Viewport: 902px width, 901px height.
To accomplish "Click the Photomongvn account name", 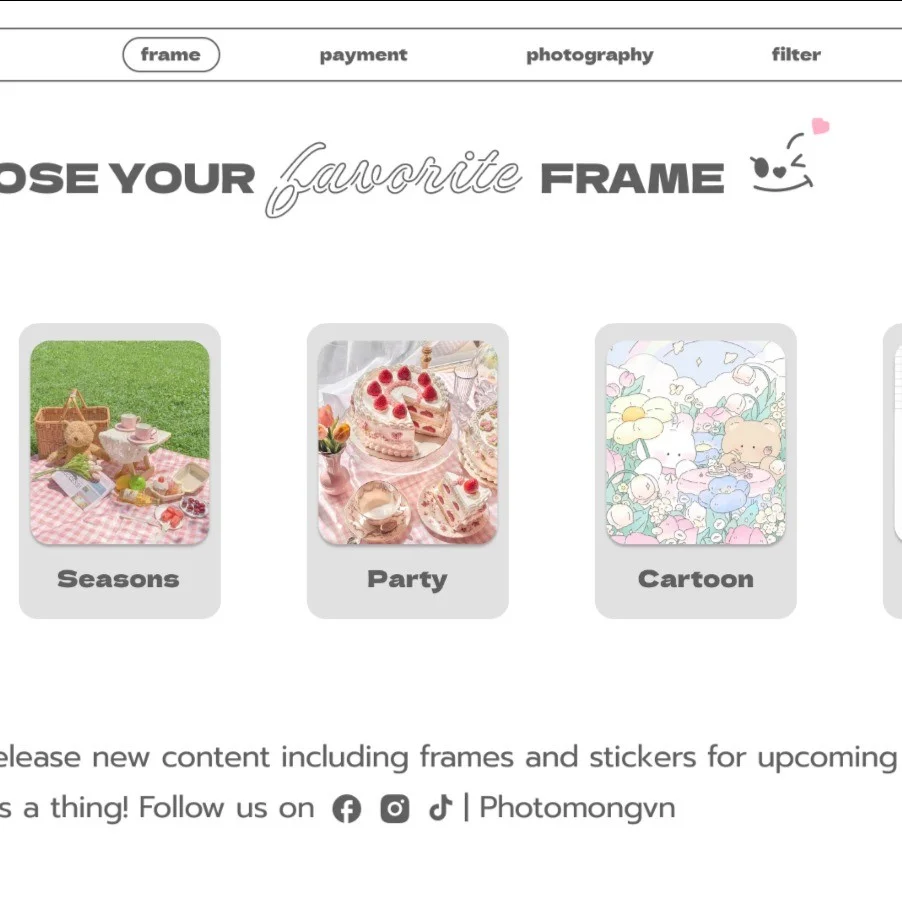I will 577,807.
